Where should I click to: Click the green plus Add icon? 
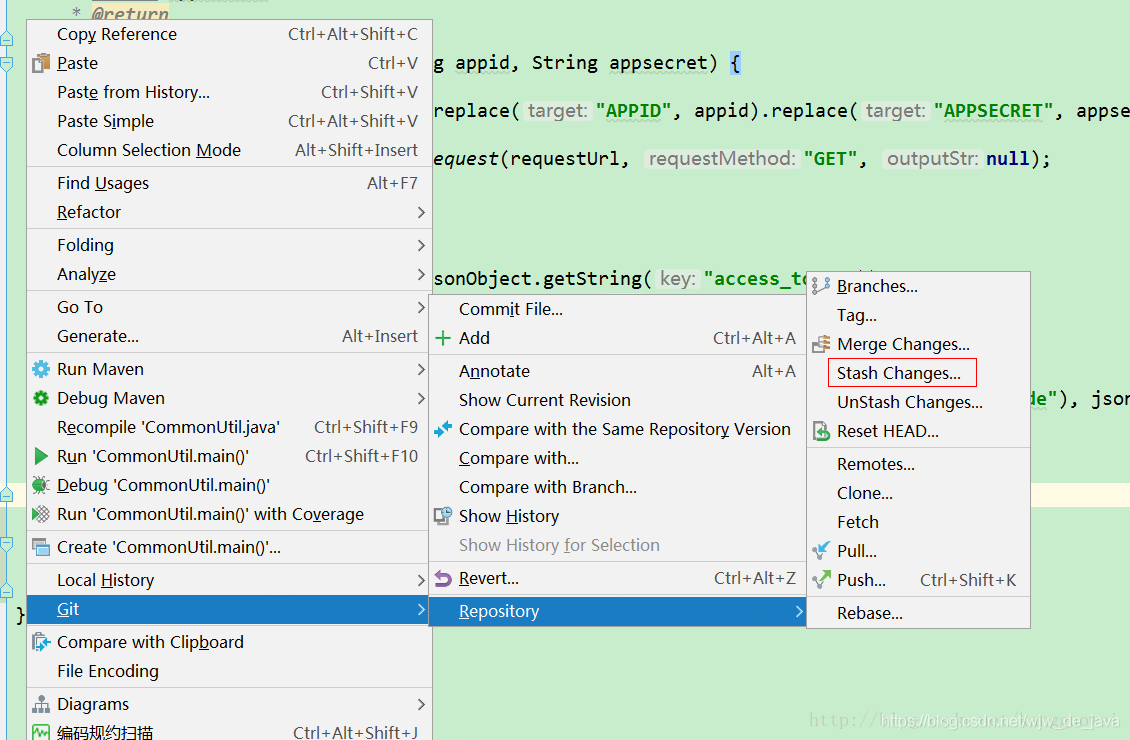point(443,338)
